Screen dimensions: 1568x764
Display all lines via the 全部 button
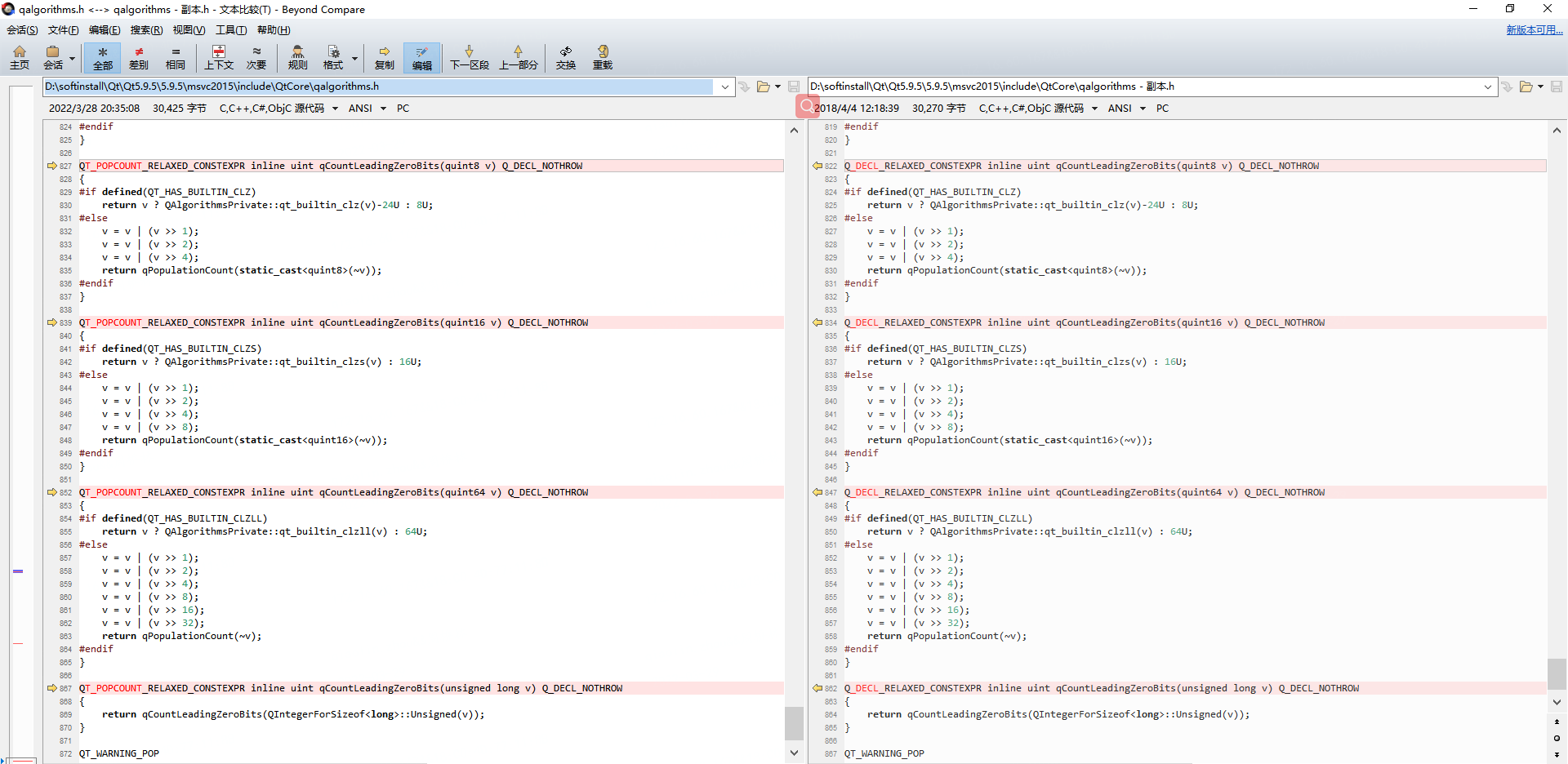(x=102, y=57)
